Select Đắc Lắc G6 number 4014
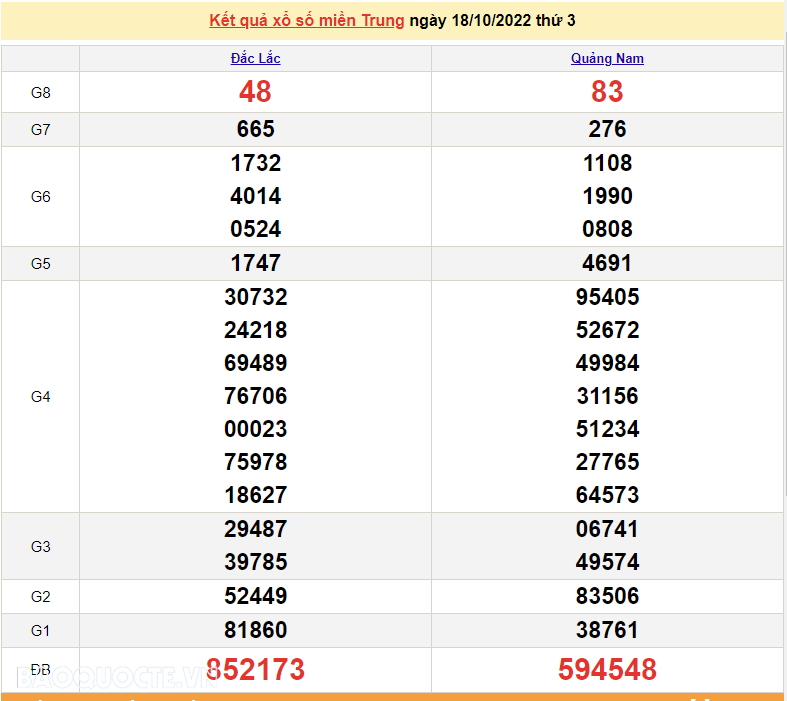The height and width of the screenshot is (701, 787). [x=255, y=196]
